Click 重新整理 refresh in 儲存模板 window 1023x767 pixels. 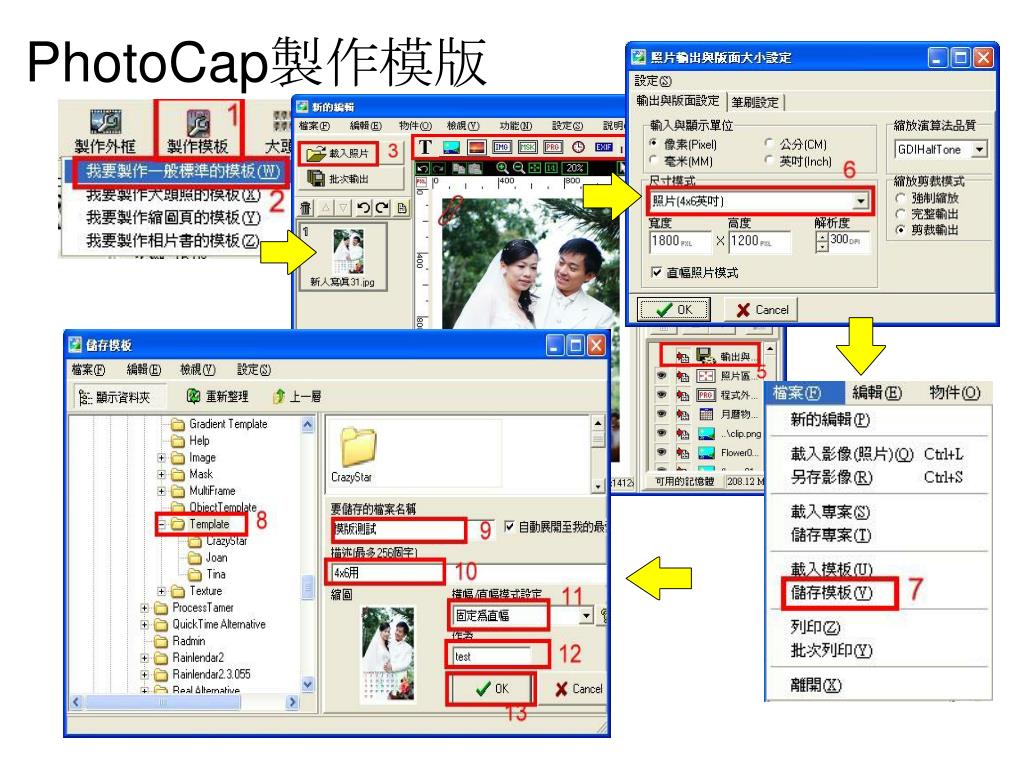click(x=218, y=396)
